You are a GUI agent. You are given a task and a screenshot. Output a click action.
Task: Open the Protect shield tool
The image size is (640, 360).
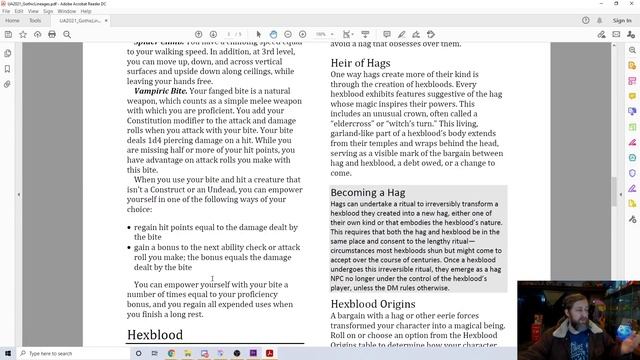[x=632, y=173]
